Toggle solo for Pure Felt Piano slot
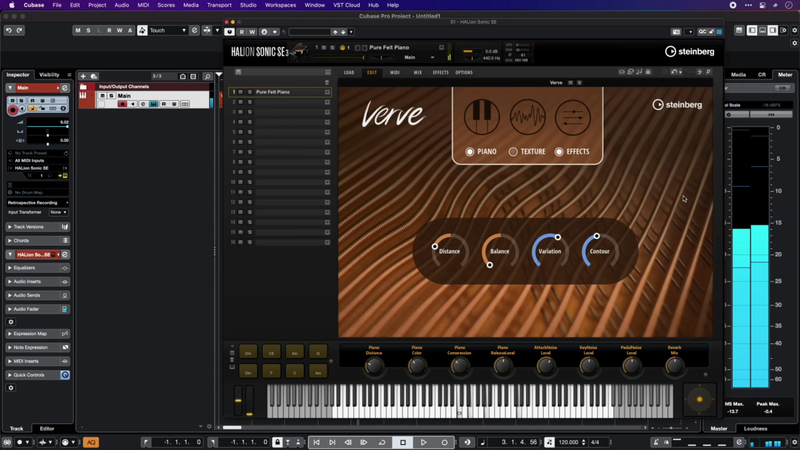The image size is (800, 450). tap(249, 92)
